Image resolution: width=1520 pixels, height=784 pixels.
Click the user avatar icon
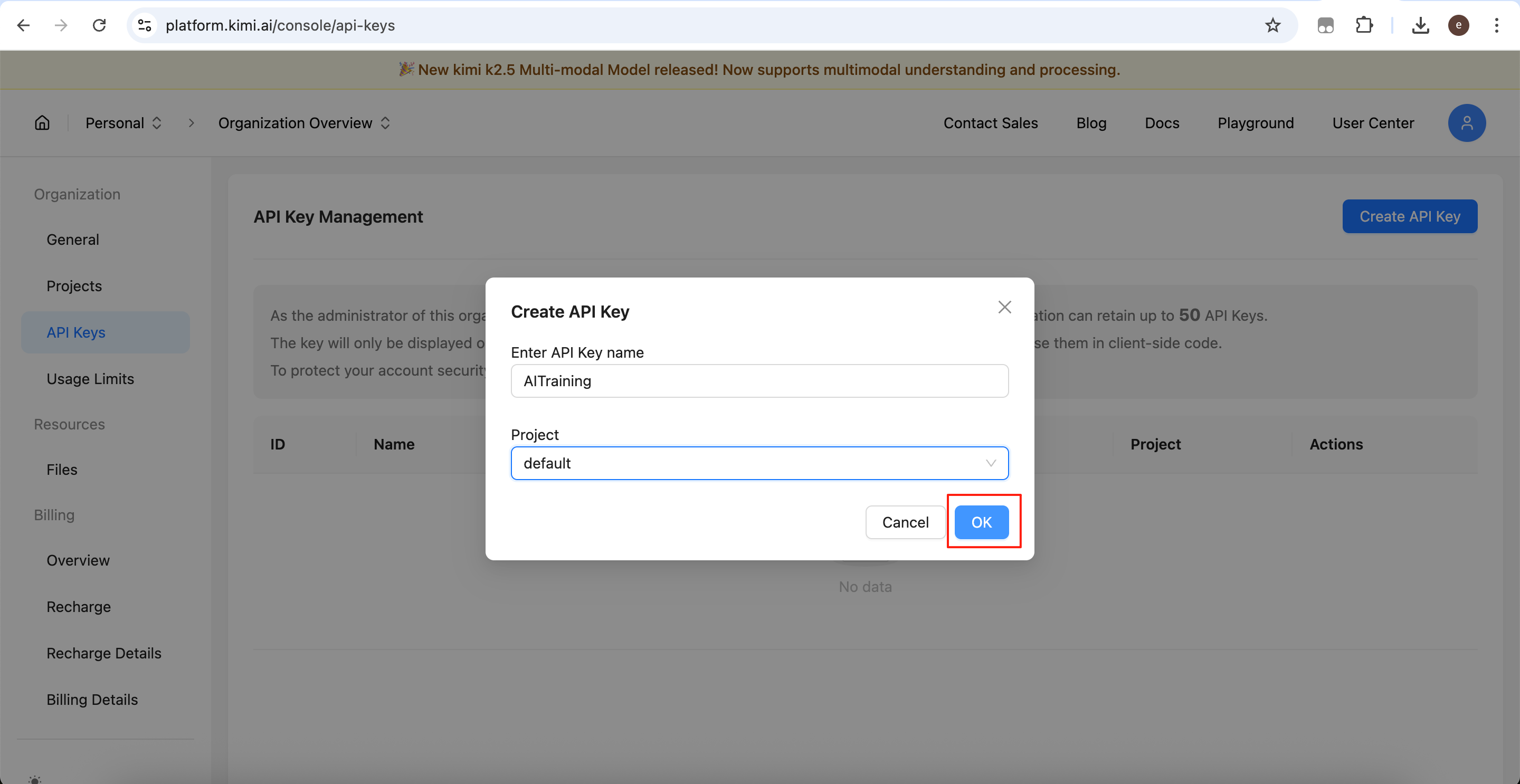[x=1466, y=123]
